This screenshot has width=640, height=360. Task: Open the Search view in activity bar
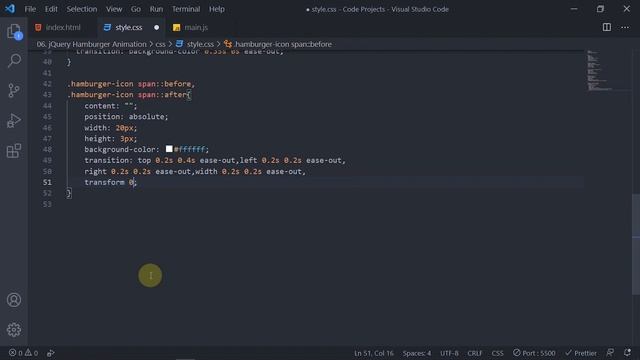[x=14, y=61]
